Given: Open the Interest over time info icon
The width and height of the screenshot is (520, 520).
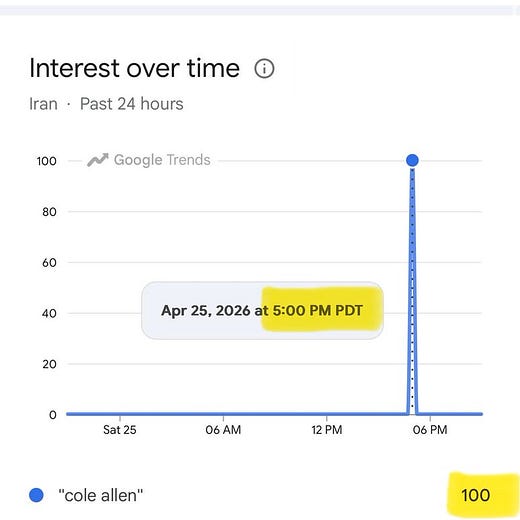Looking at the screenshot, I should (264, 69).
